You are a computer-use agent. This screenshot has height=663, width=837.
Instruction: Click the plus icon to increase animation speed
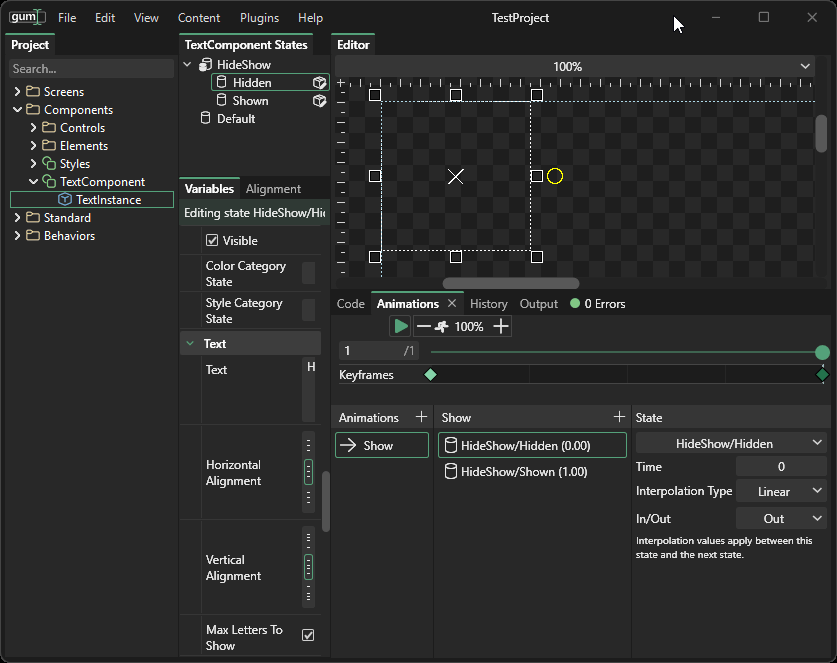(501, 326)
